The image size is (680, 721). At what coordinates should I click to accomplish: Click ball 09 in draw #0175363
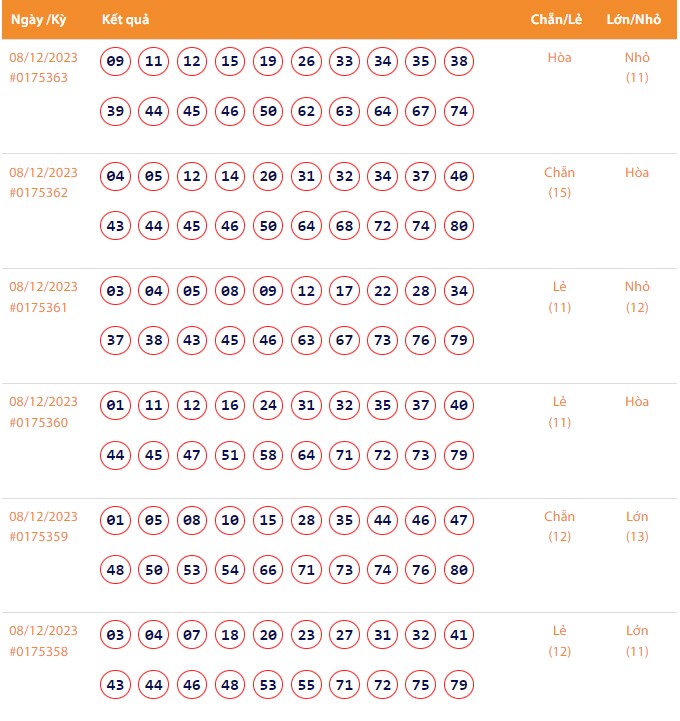pos(115,62)
